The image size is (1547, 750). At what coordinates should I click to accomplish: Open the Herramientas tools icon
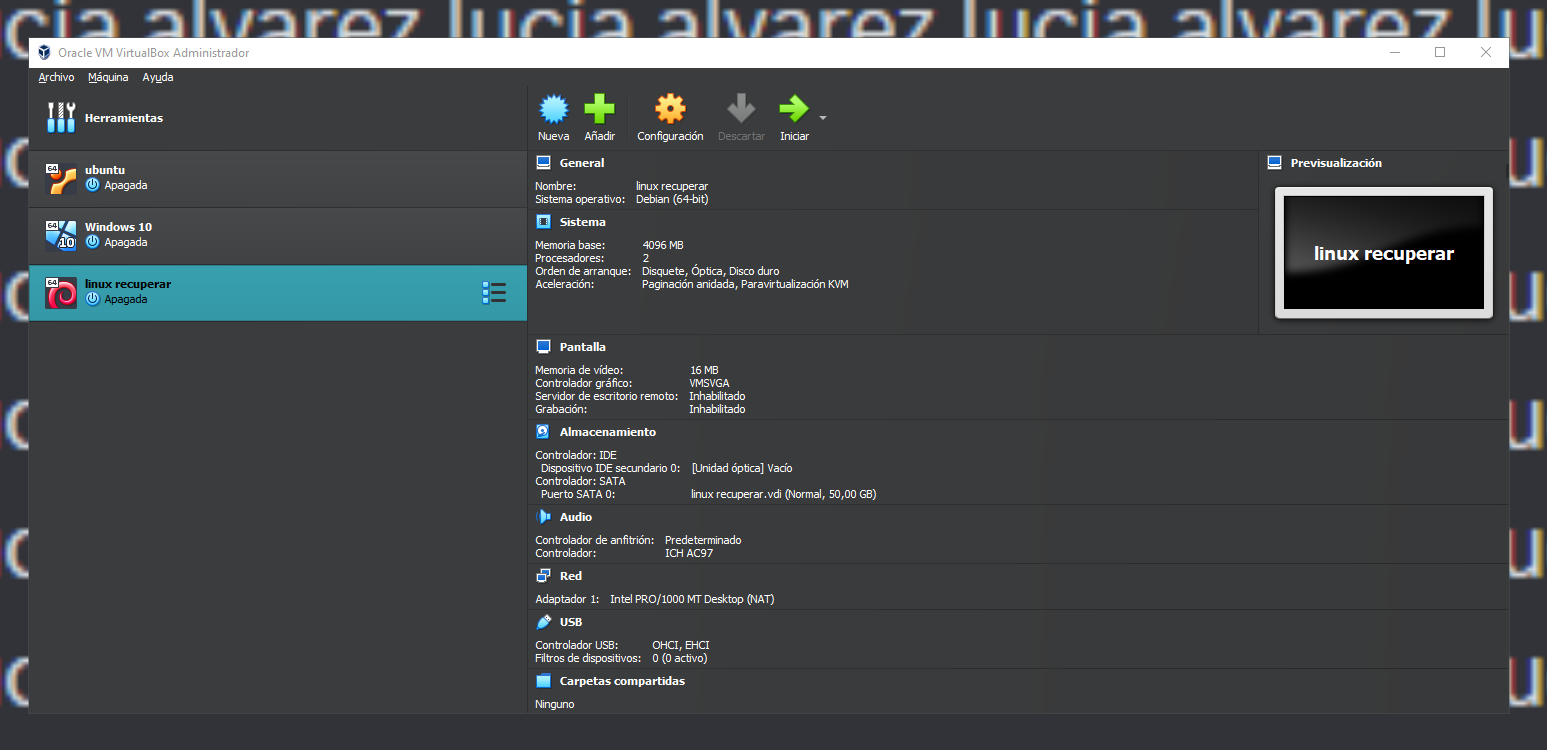pos(61,118)
